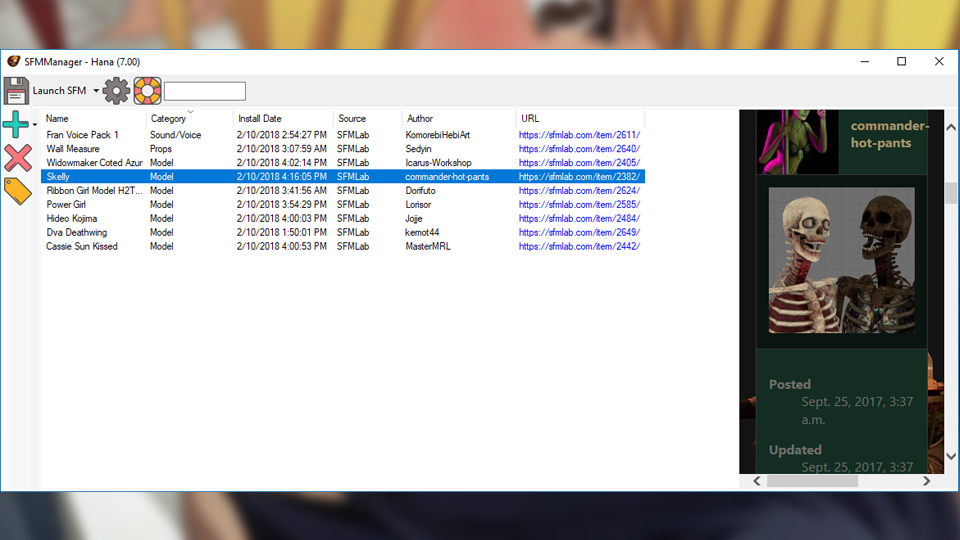Open the dropdown arrow beside the plus icon
The width and height of the screenshot is (960, 540).
[x=35, y=125]
